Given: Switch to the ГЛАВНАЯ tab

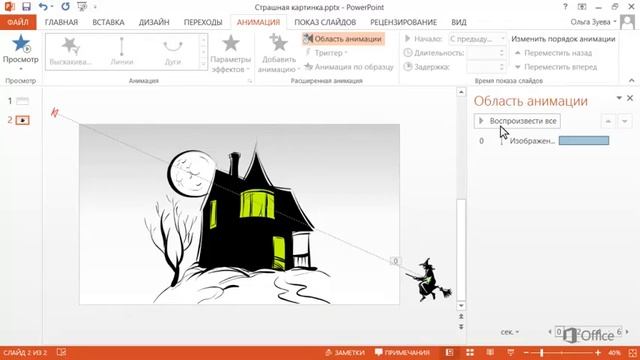Looking at the screenshot, I should point(61,22).
